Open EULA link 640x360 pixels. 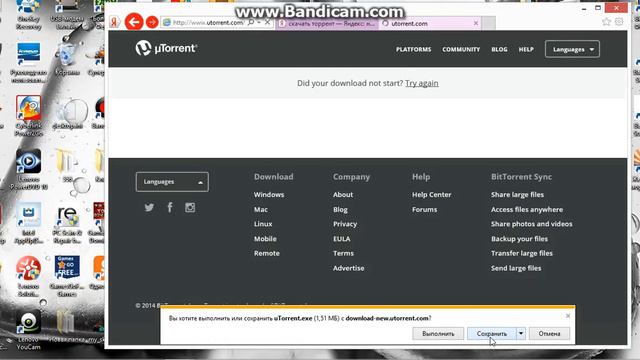[342, 239]
